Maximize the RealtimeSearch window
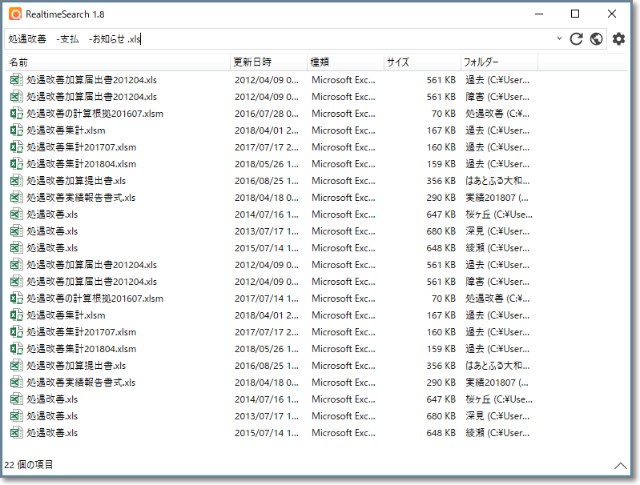This screenshot has width=640, height=485. coord(575,14)
